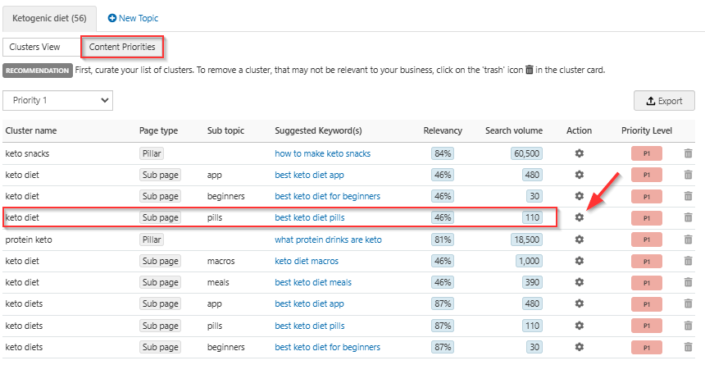Click the 'Page type' column header

click(158, 131)
